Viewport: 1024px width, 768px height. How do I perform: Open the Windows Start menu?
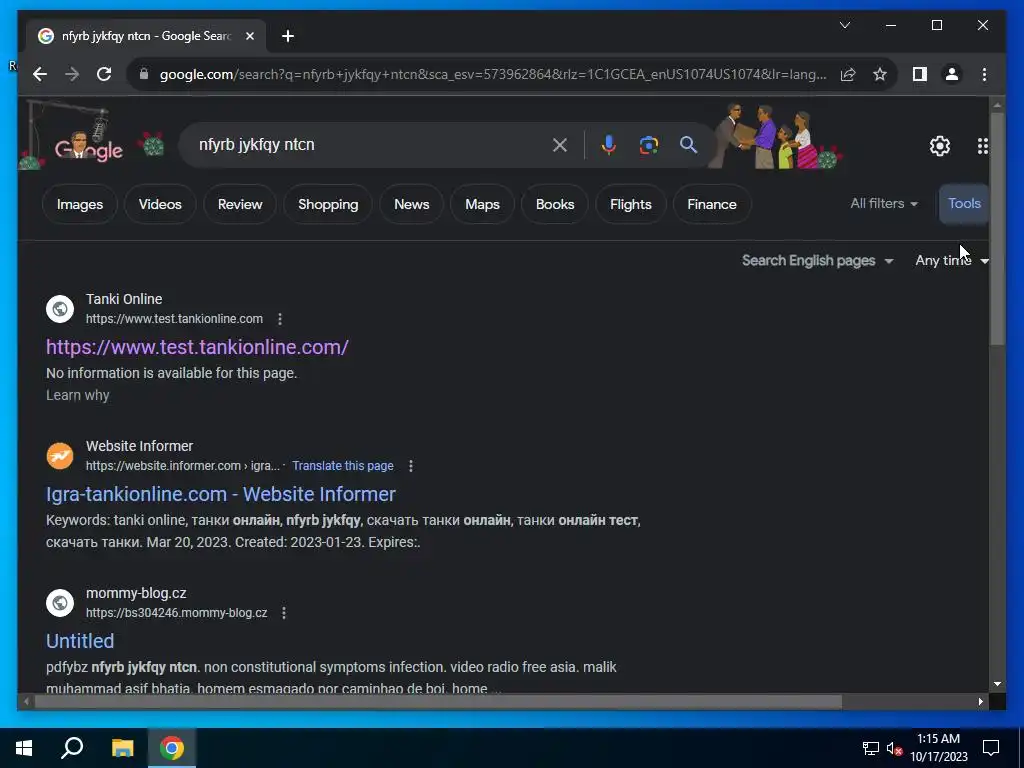tap(24, 748)
